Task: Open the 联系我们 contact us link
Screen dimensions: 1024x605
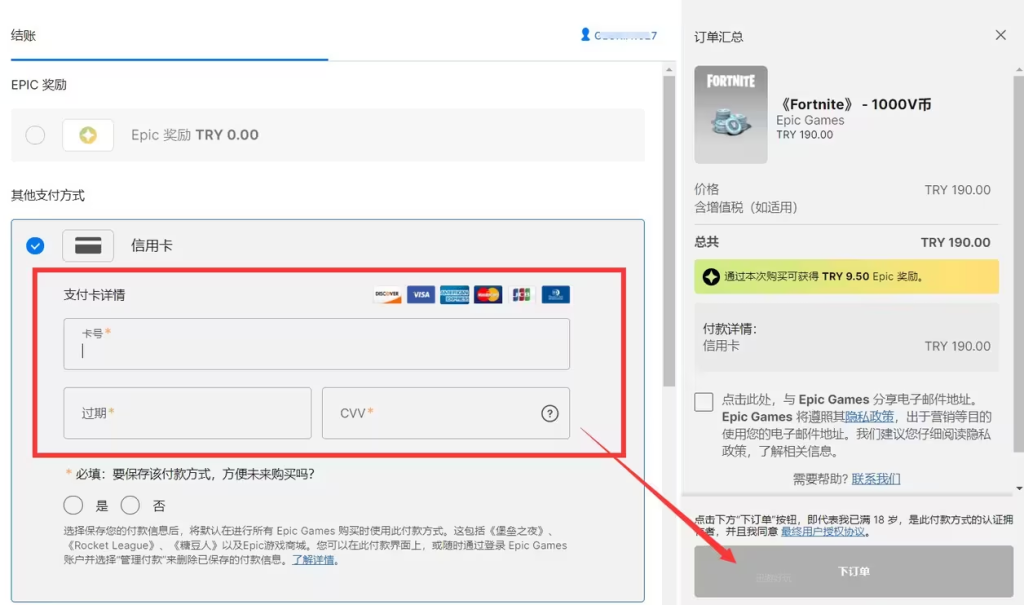Action: coord(876,479)
